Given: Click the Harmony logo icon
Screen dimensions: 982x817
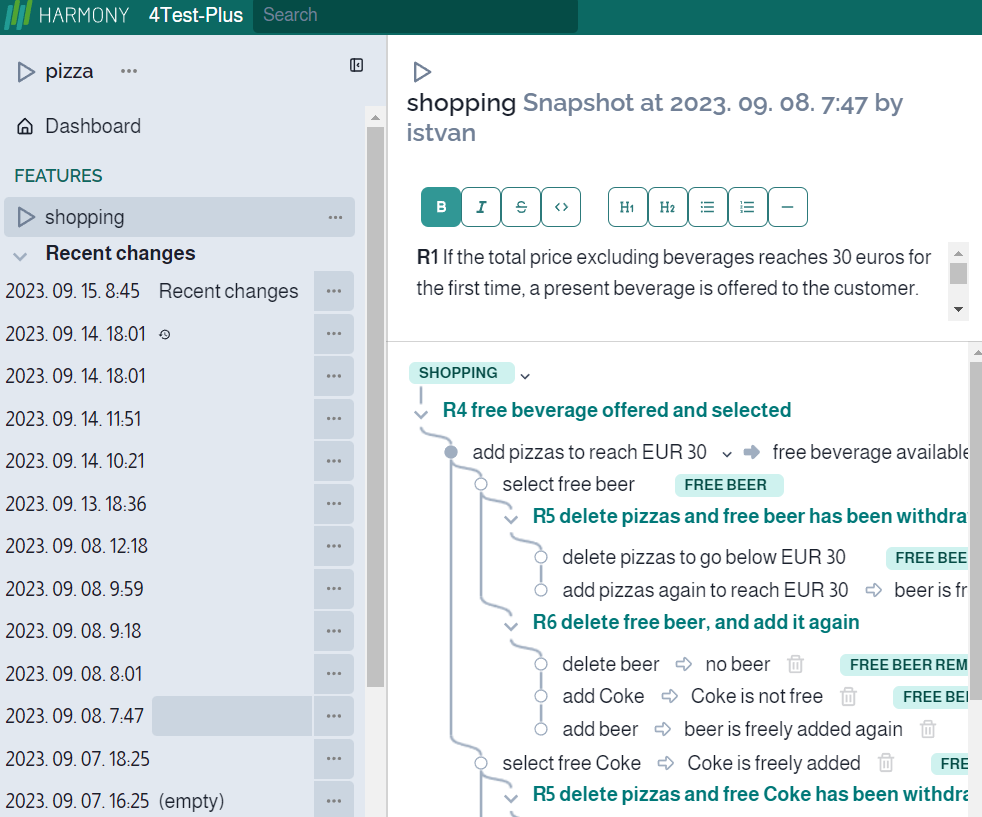Looking at the screenshot, I should [18, 15].
